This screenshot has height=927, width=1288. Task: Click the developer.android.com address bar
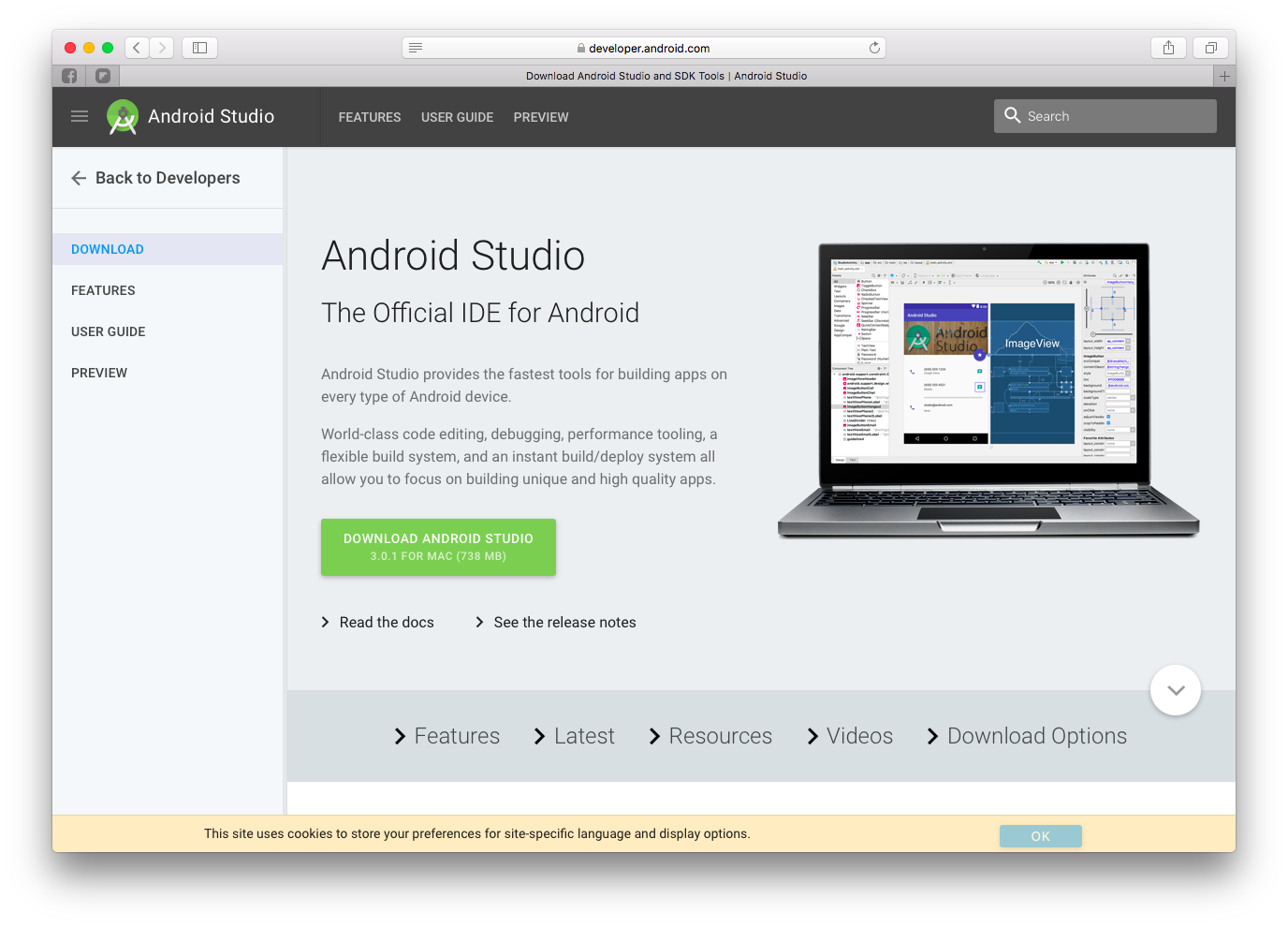tap(644, 48)
